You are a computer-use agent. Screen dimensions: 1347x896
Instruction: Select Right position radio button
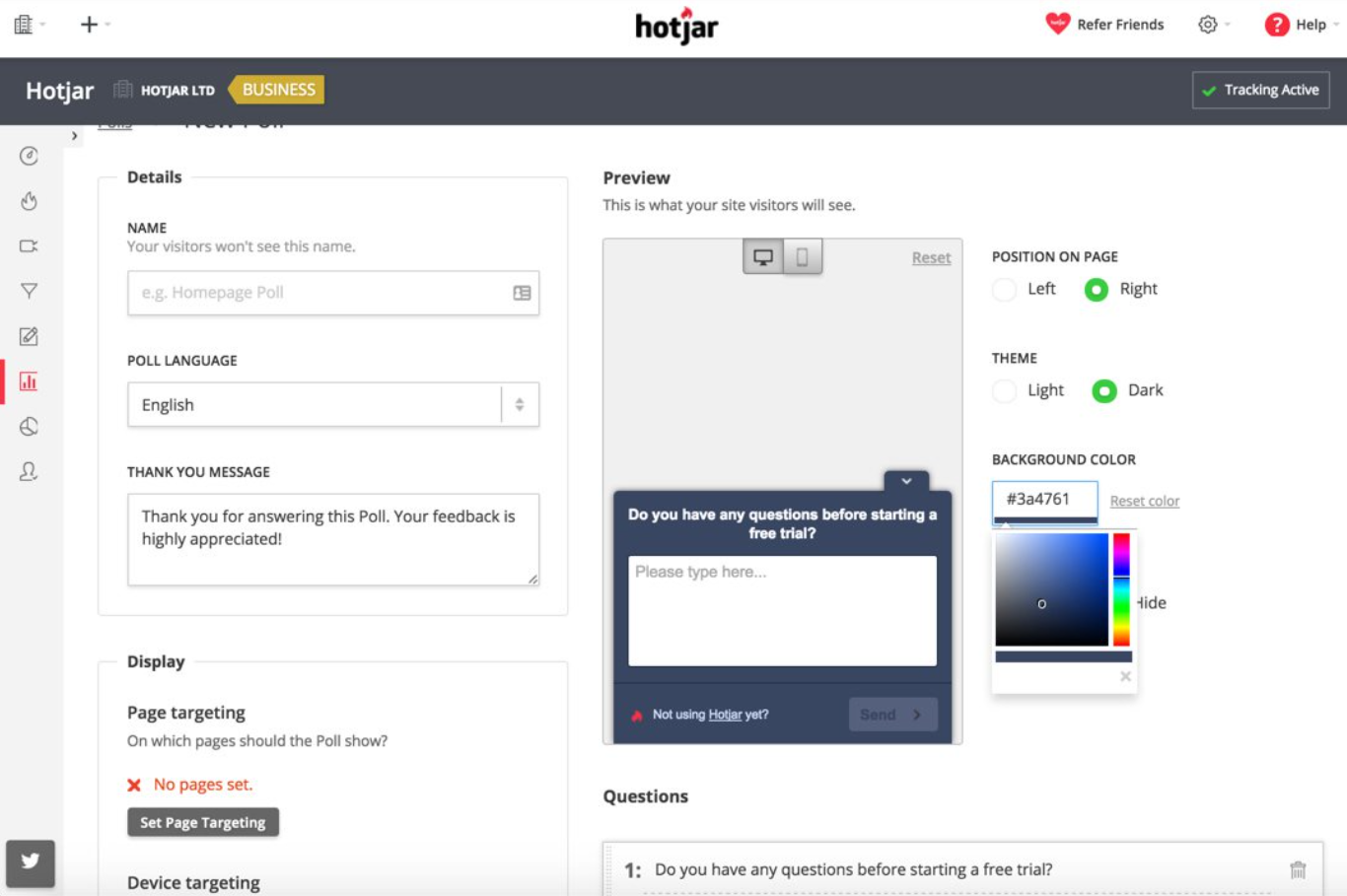coord(1096,290)
